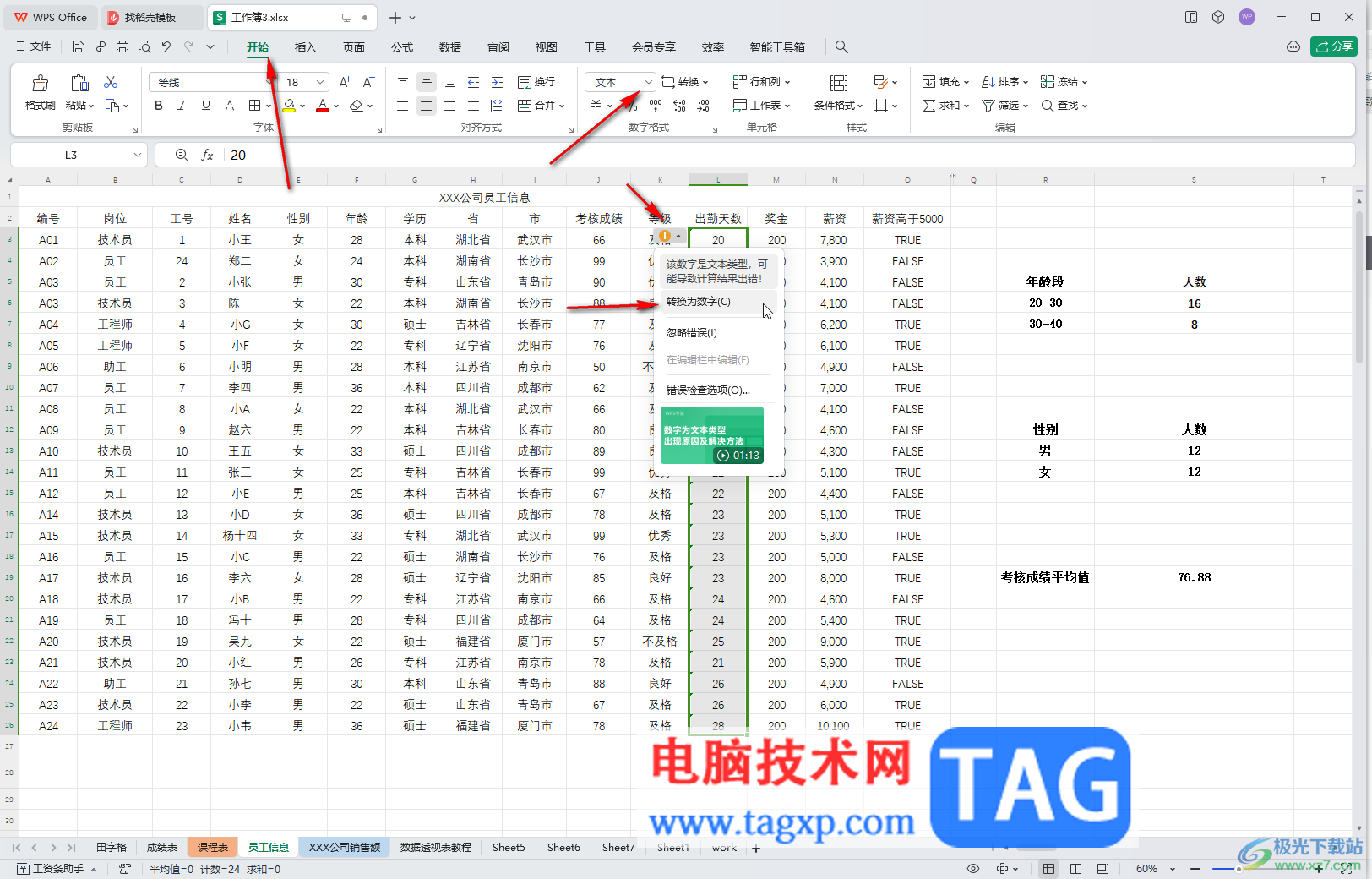Viewport: 1372px width, 879px height.
Task: Toggle Bold formatting
Action: click(159, 106)
